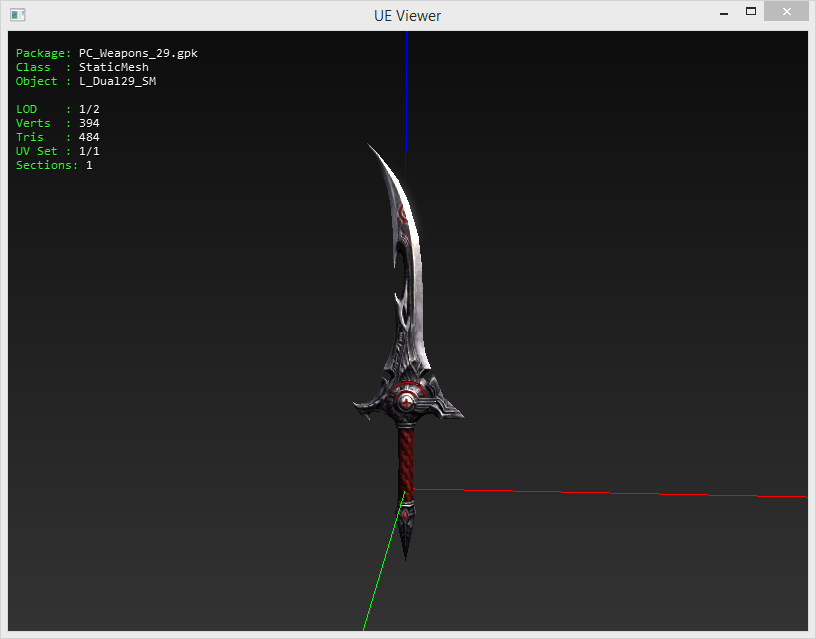Close the UE Viewer window
The width and height of the screenshot is (816, 639).
tap(788, 12)
